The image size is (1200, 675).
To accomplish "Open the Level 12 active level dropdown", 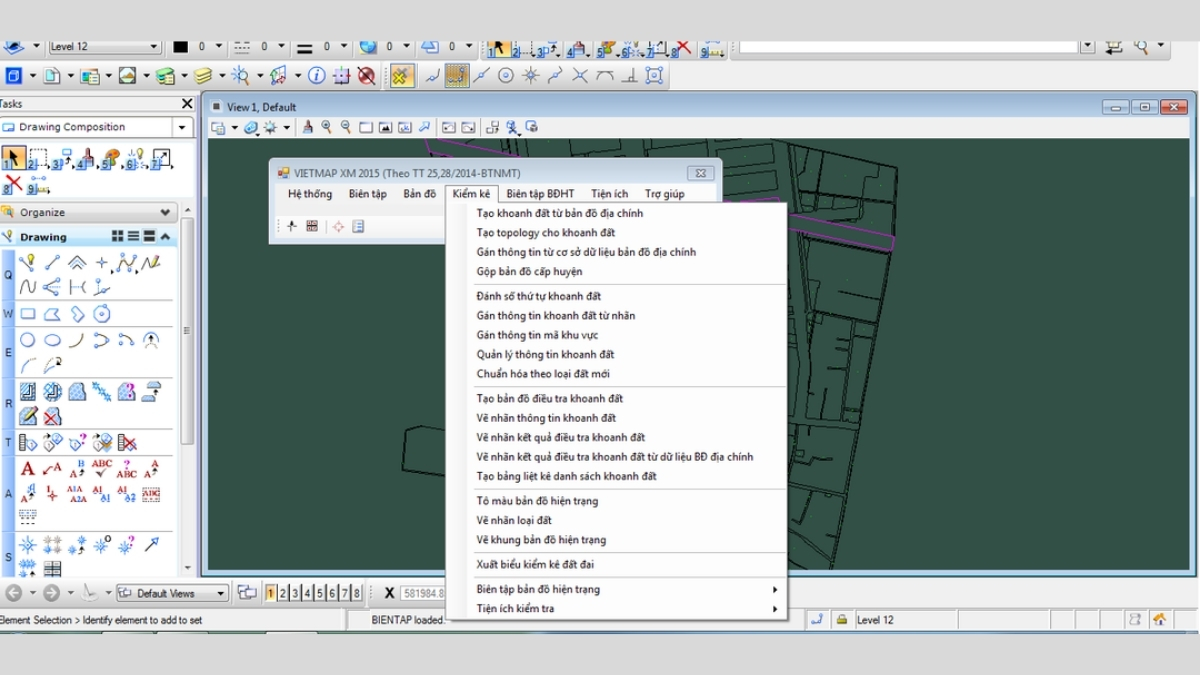I will tap(154, 47).
